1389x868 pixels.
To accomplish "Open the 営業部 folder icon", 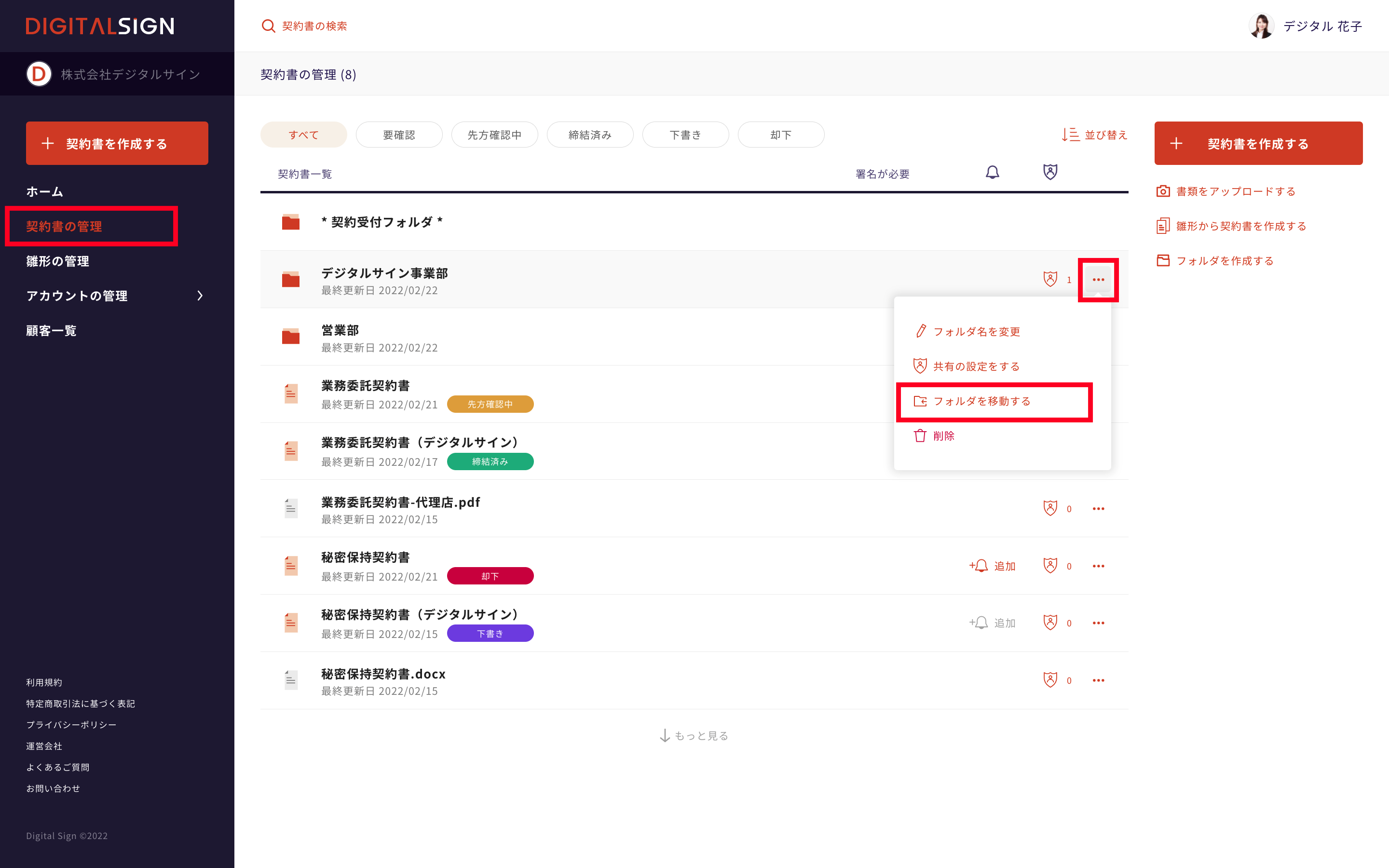I will [x=290, y=337].
